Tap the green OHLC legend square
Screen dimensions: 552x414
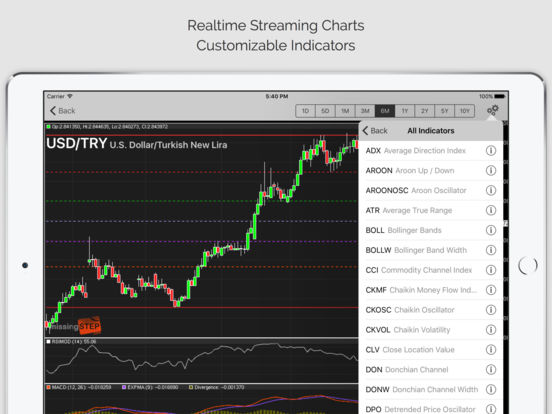tap(49, 127)
